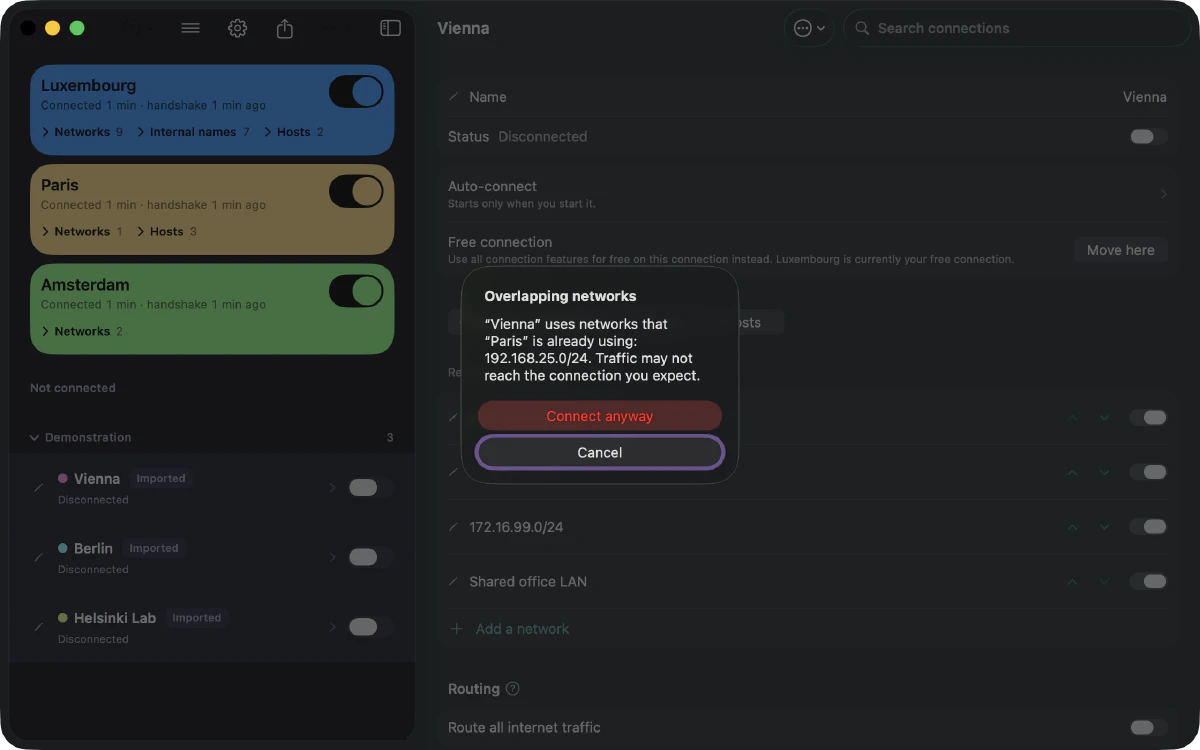Click the edit pencil next to Vienna in the sidebar
1200x750 pixels.
pos(39,487)
